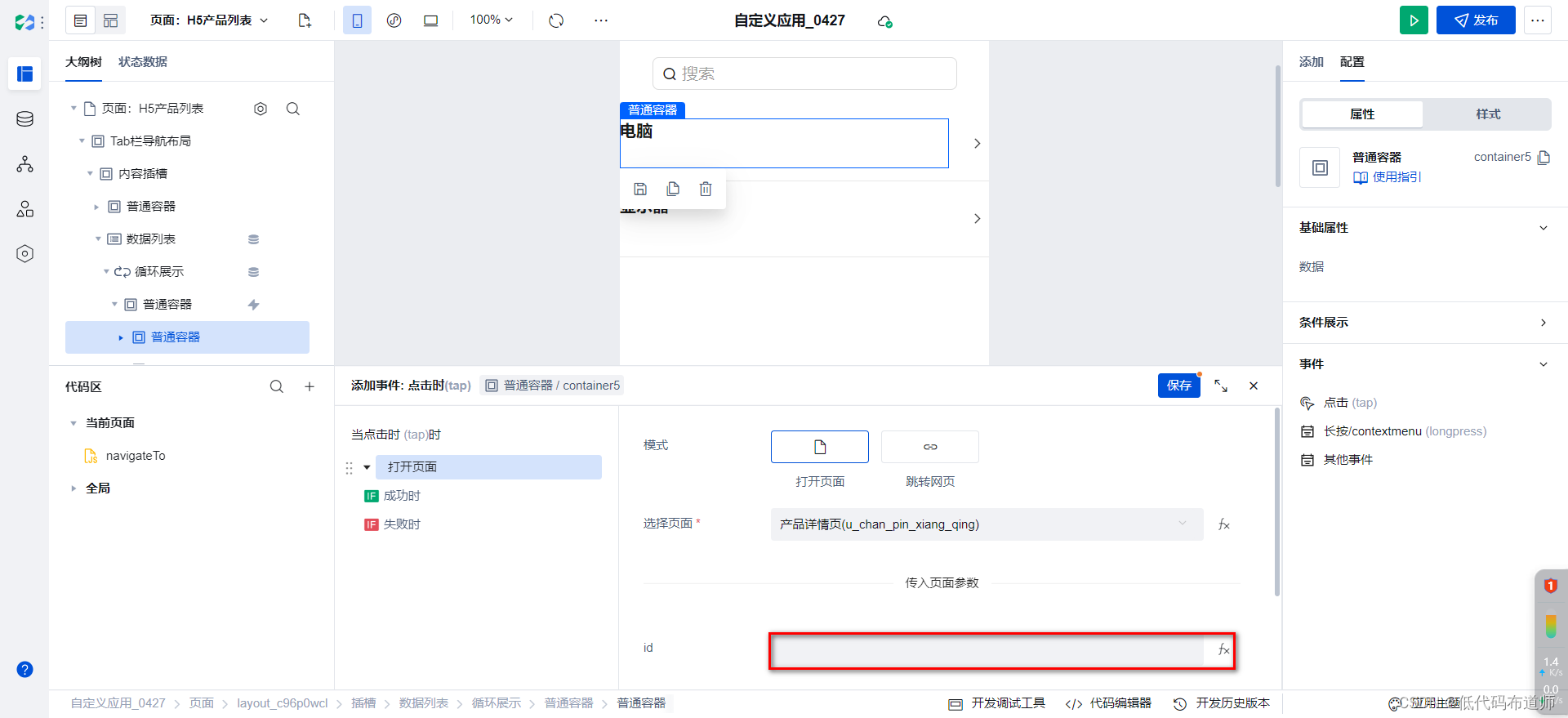Image resolution: width=1568 pixels, height=718 pixels.
Task: Search the outline tree
Action: (x=293, y=109)
